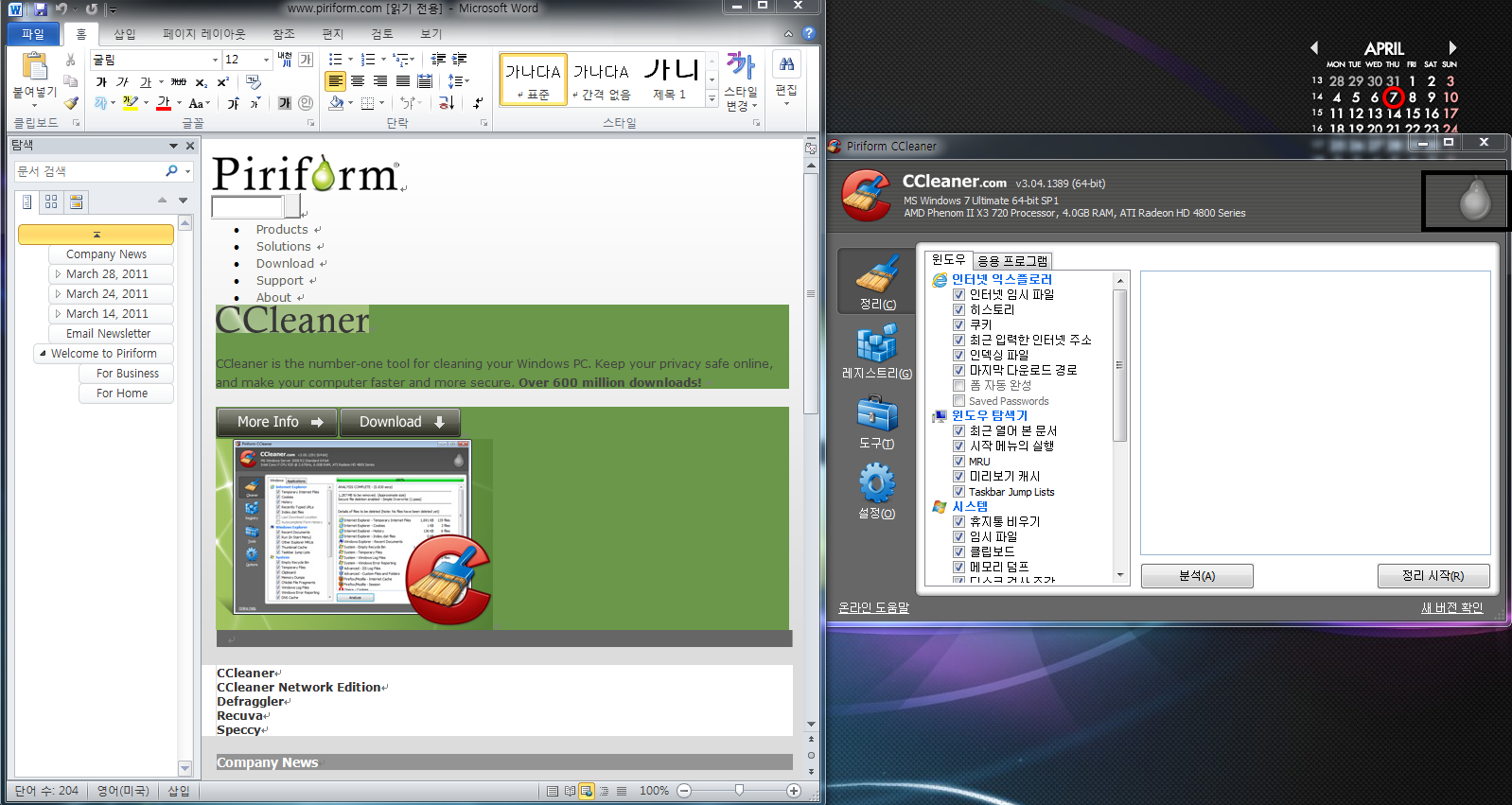The width and height of the screenshot is (1512, 805).
Task: Click the Cut scissors icon in Word
Action: 71,60
